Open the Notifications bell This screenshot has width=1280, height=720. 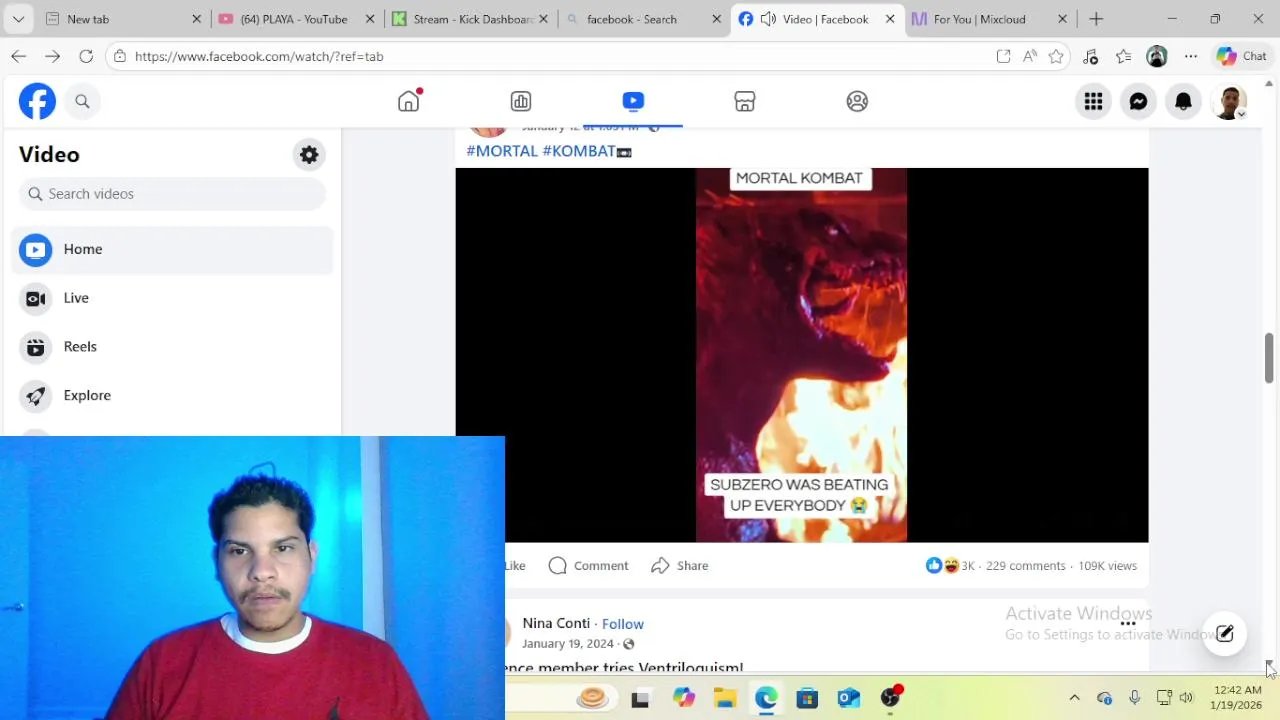point(1183,101)
